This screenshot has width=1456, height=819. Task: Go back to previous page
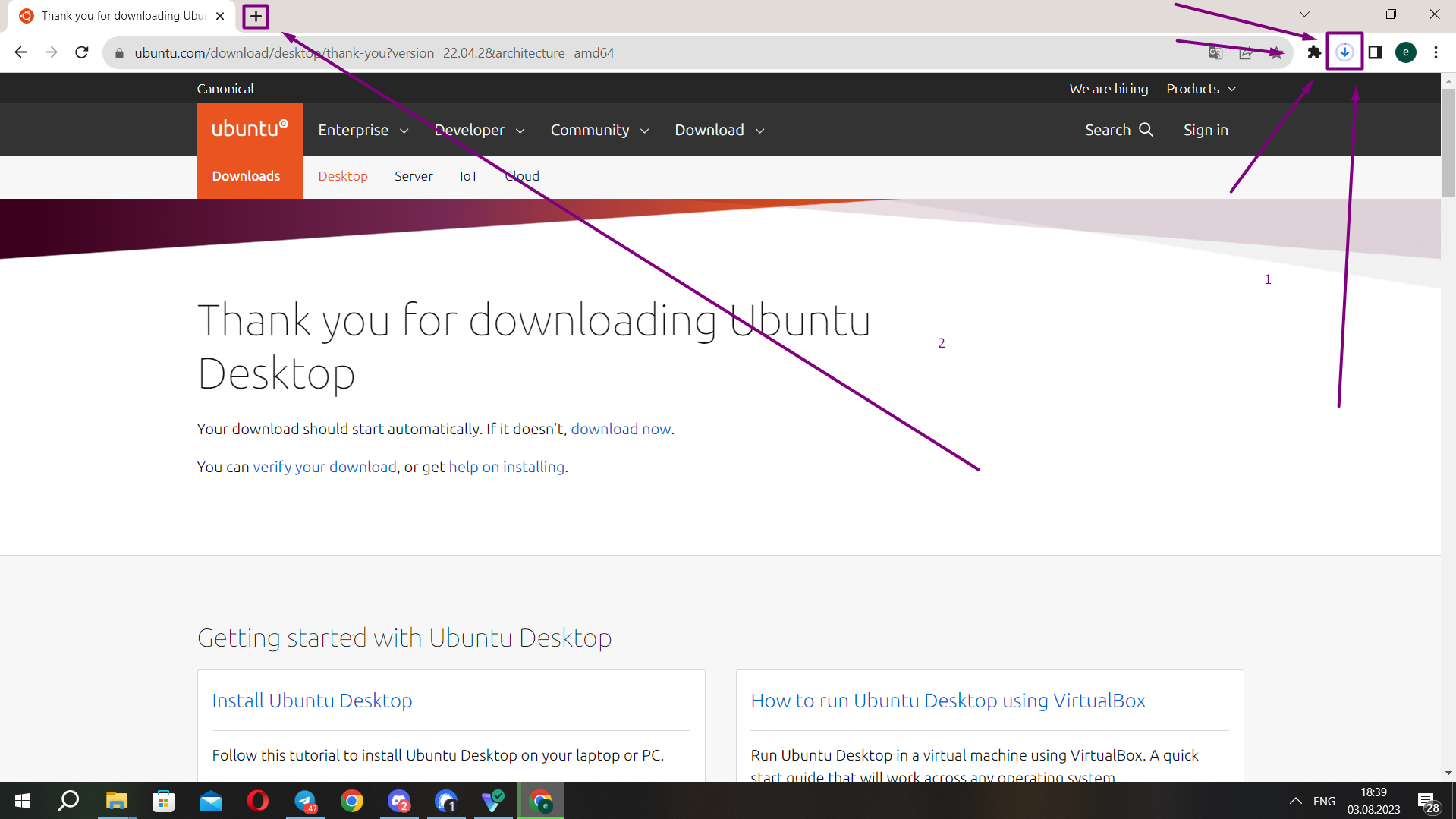(x=20, y=52)
